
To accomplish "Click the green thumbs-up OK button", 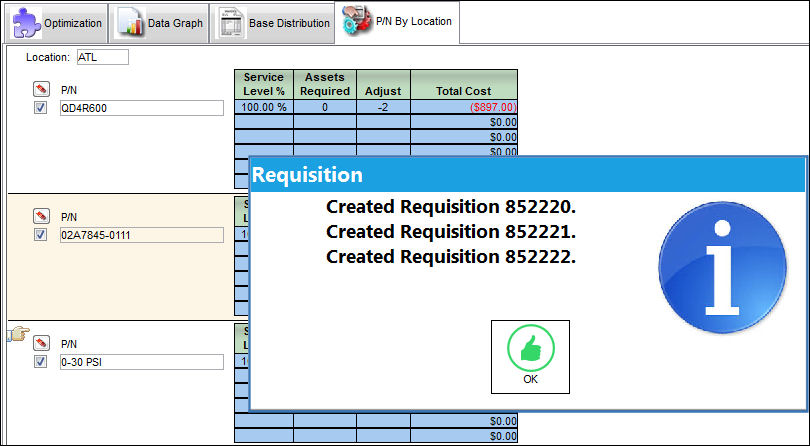I will click(x=530, y=357).
